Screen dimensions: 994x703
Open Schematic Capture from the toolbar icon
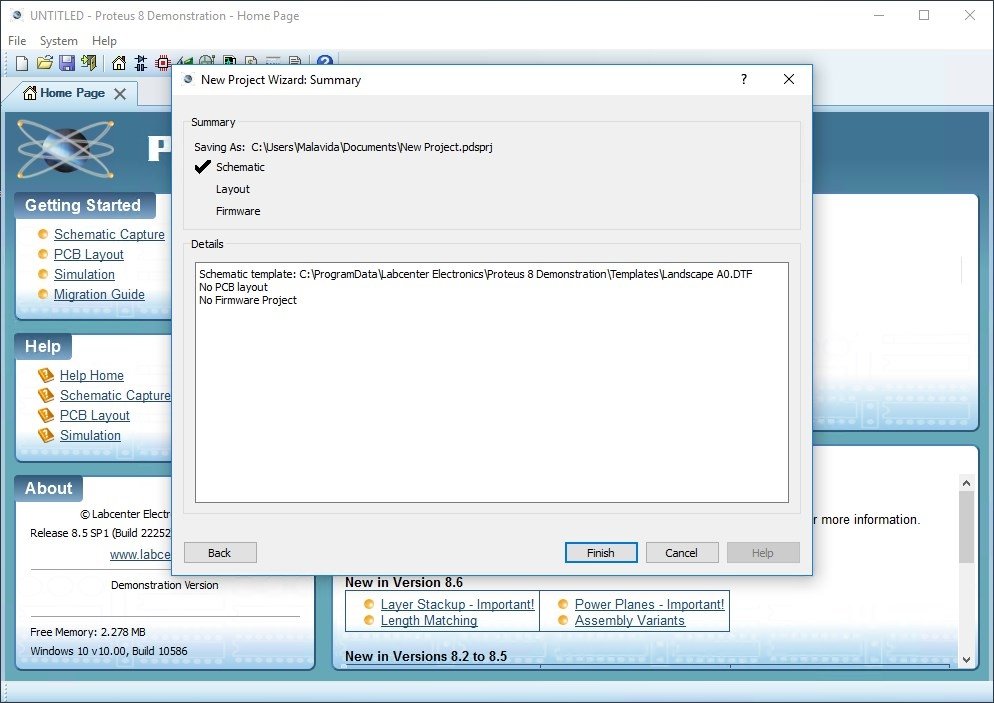pyautogui.click(x=141, y=63)
